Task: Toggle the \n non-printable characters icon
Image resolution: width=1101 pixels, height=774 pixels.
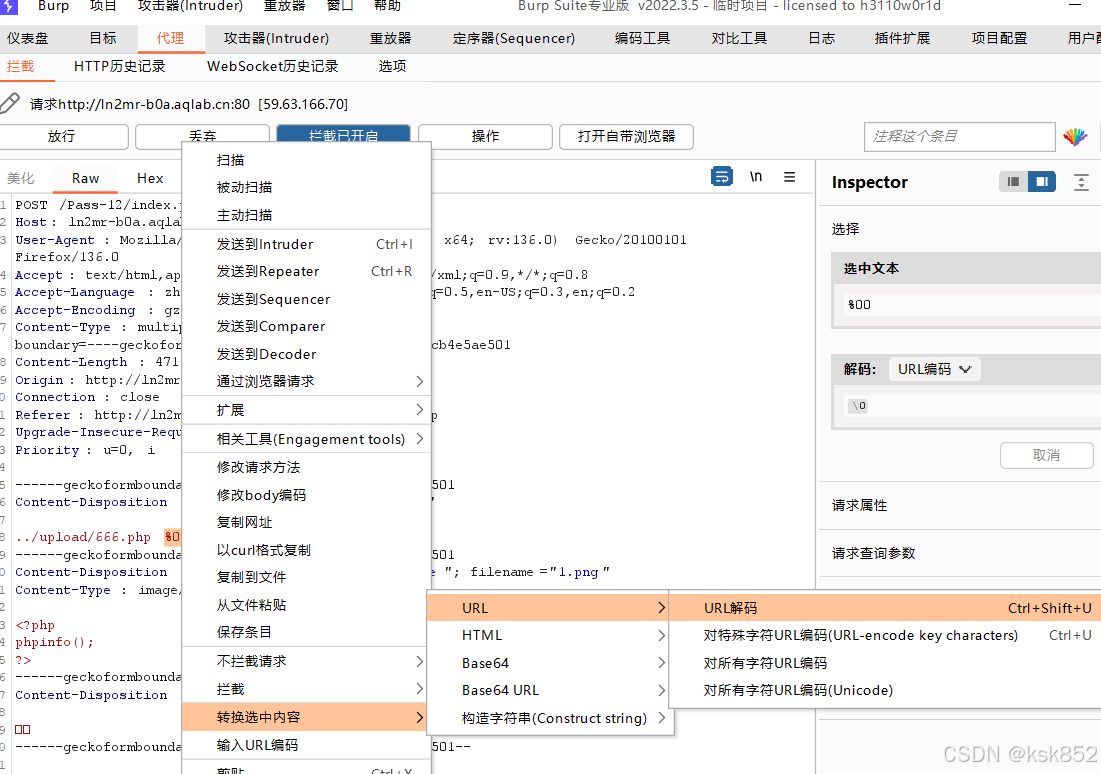Action: point(756,176)
